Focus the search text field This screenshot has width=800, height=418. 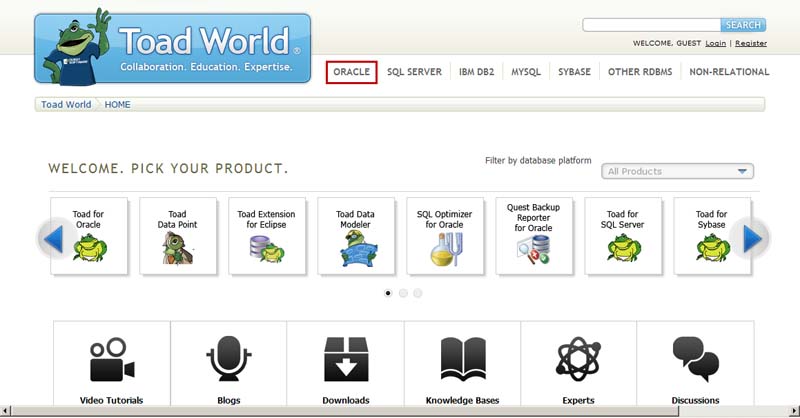click(651, 25)
